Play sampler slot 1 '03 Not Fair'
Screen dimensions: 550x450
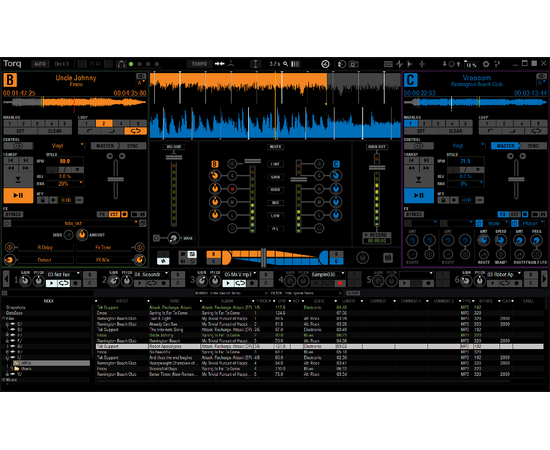[x=52, y=283]
